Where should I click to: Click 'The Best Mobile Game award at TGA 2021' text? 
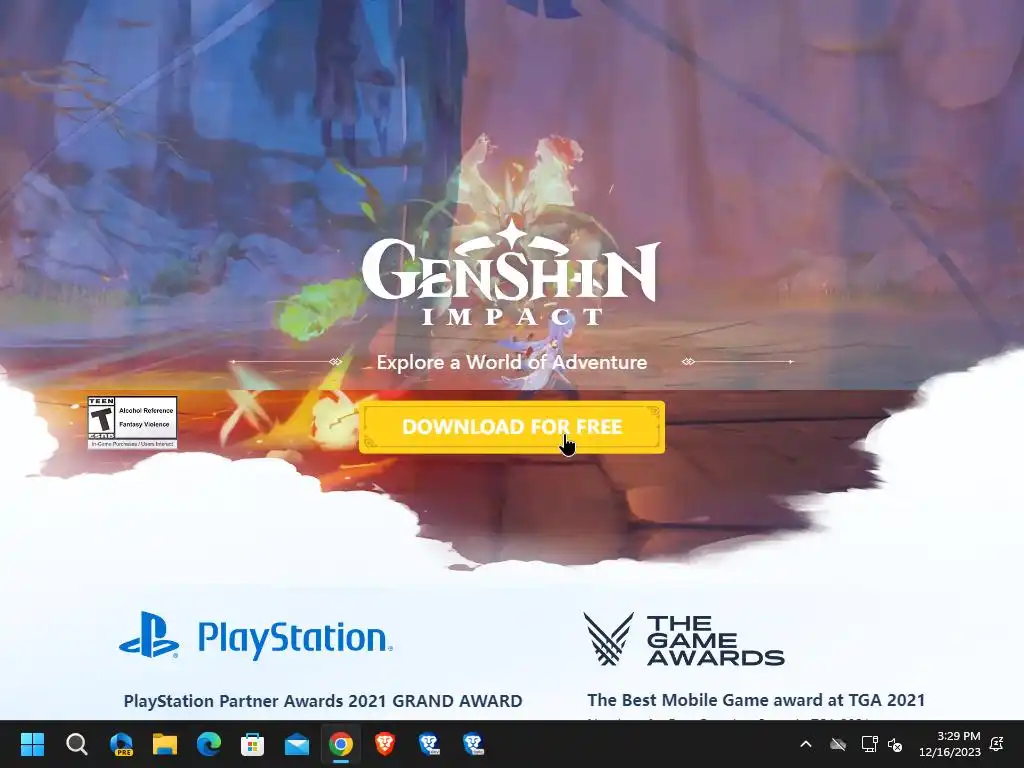[x=756, y=700]
